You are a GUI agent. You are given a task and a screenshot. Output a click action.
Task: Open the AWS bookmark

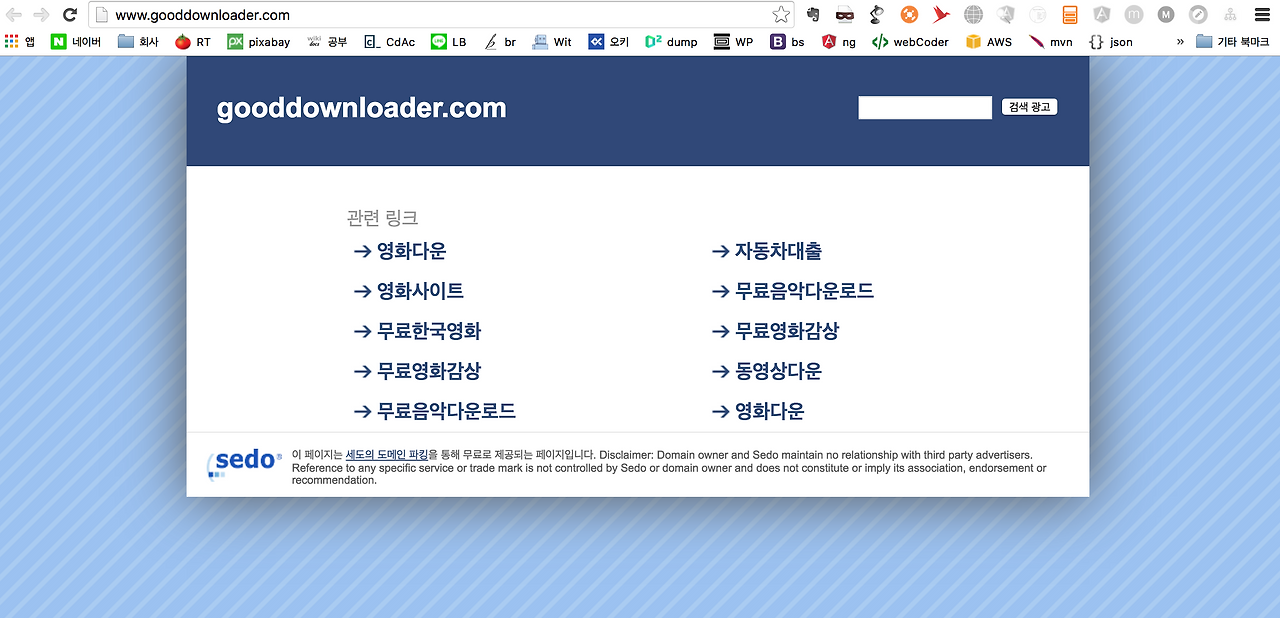pos(988,42)
